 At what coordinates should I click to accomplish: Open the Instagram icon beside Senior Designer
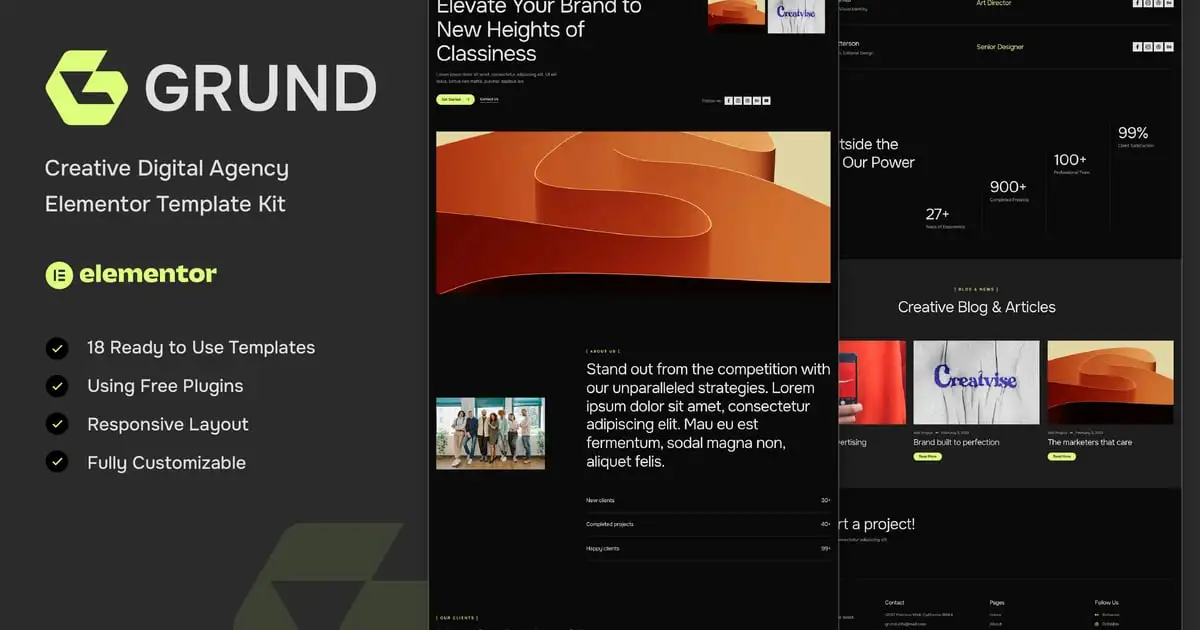point(1148,47)
